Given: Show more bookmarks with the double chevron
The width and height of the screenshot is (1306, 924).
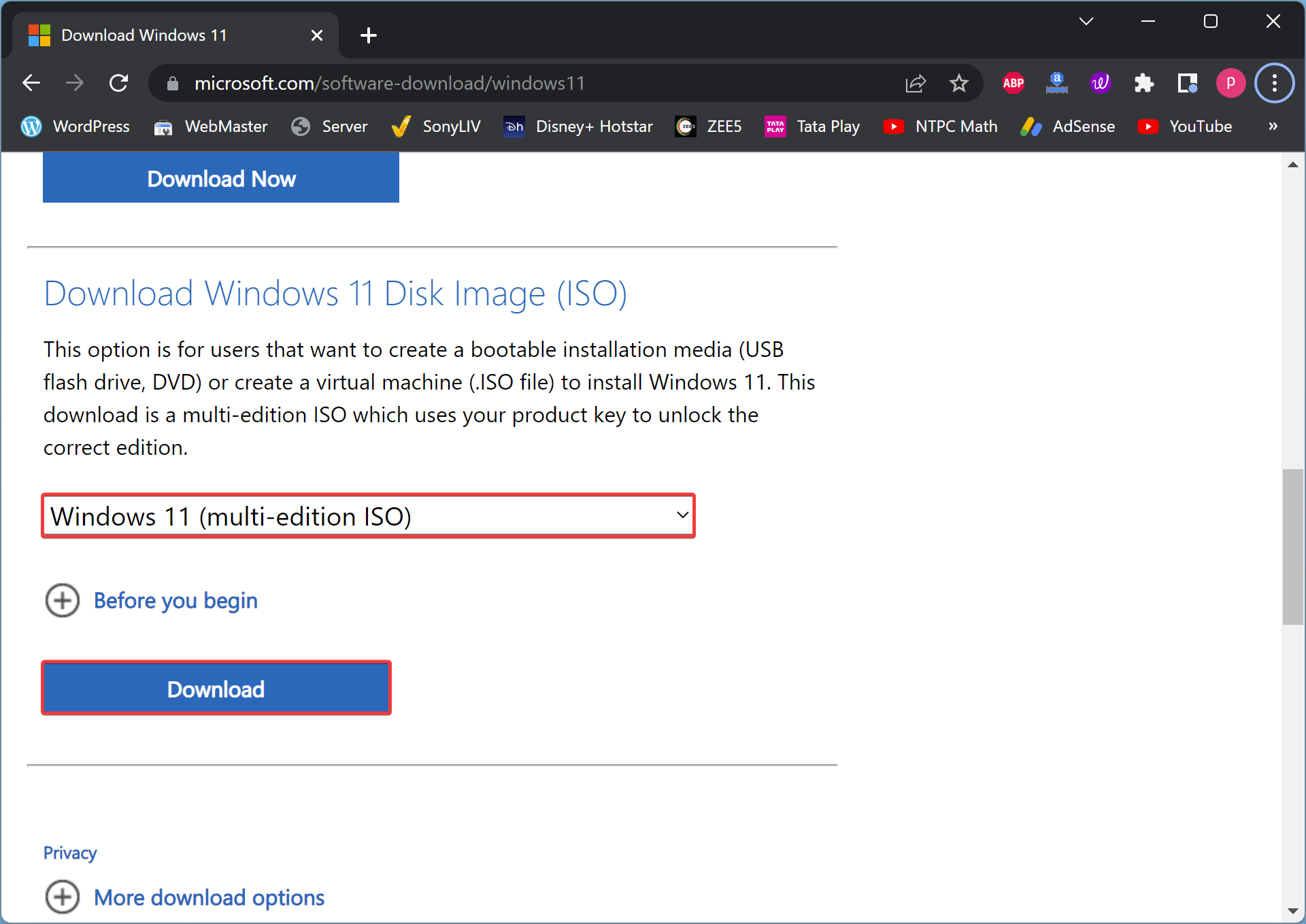Looking at the screenshot, I should (1273, 126).
